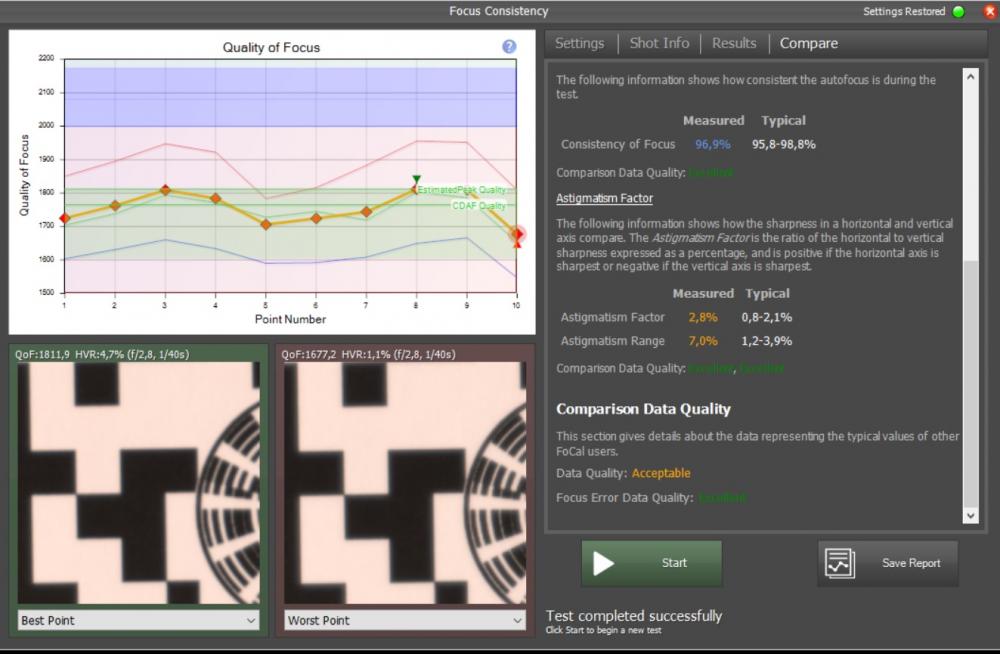
Task: Click the scroll up arrow in Compare panel
Action: click(970, 77)
